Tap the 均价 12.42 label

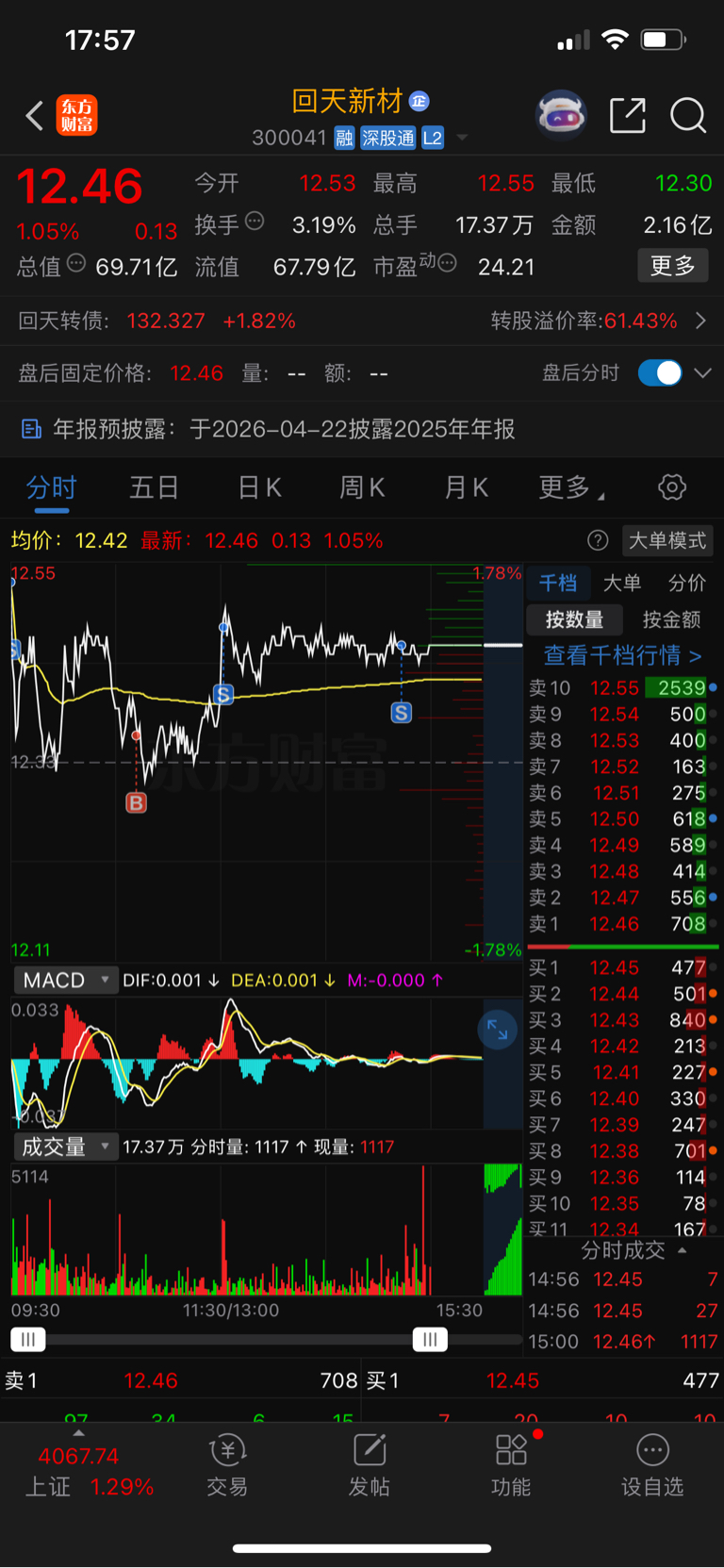tap(69, 540)
